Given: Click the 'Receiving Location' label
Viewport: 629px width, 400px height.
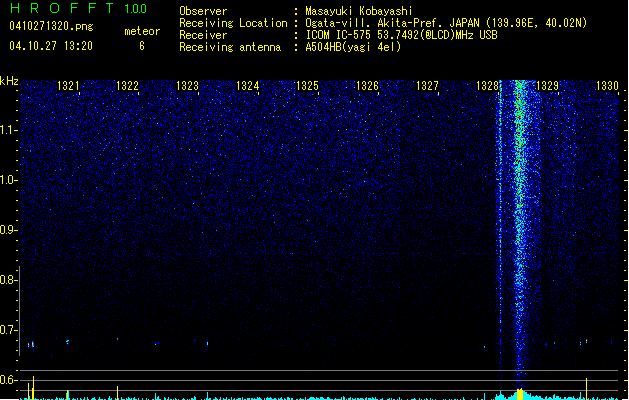Looking at the screenshot, I should 233,23.
